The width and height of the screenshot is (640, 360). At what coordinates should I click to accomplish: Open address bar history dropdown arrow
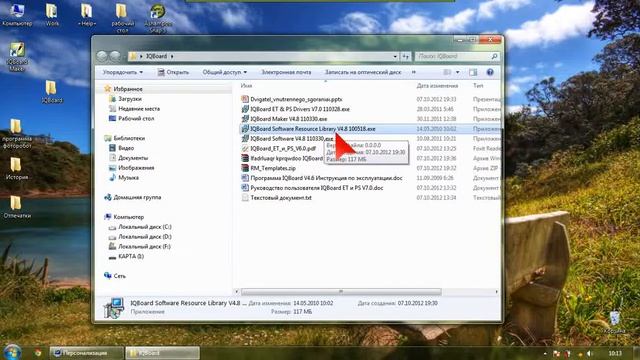[x=395, y=56]
